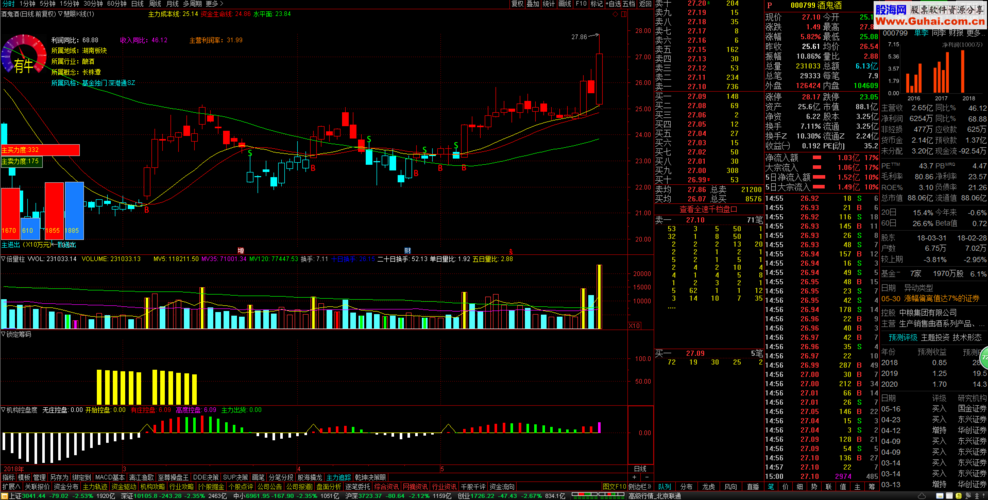
Task: Expand the 倍量柱 indicator triangle menu
Action: click(x=3, y=257)
